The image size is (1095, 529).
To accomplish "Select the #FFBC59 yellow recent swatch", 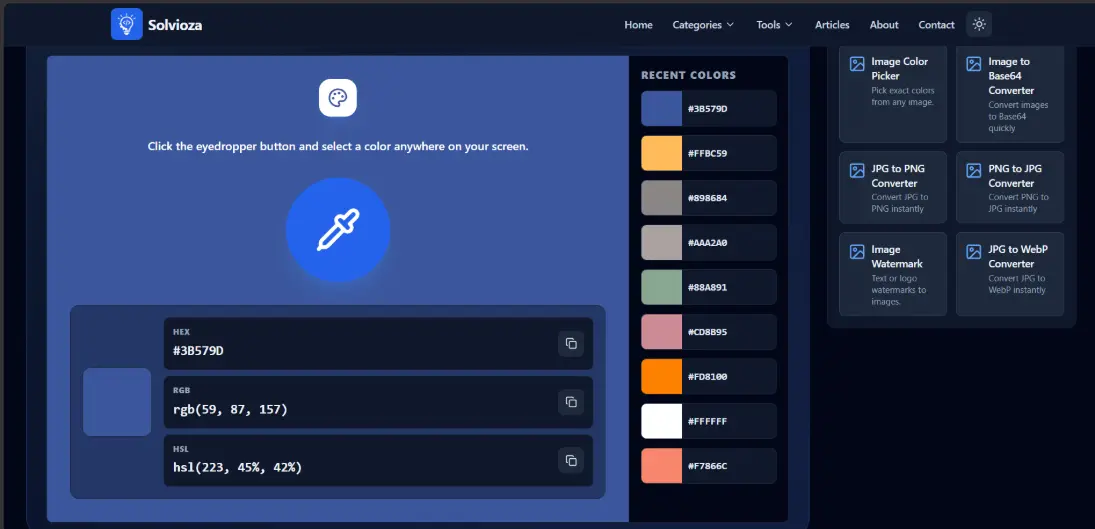I will click(x=661, y=153).
